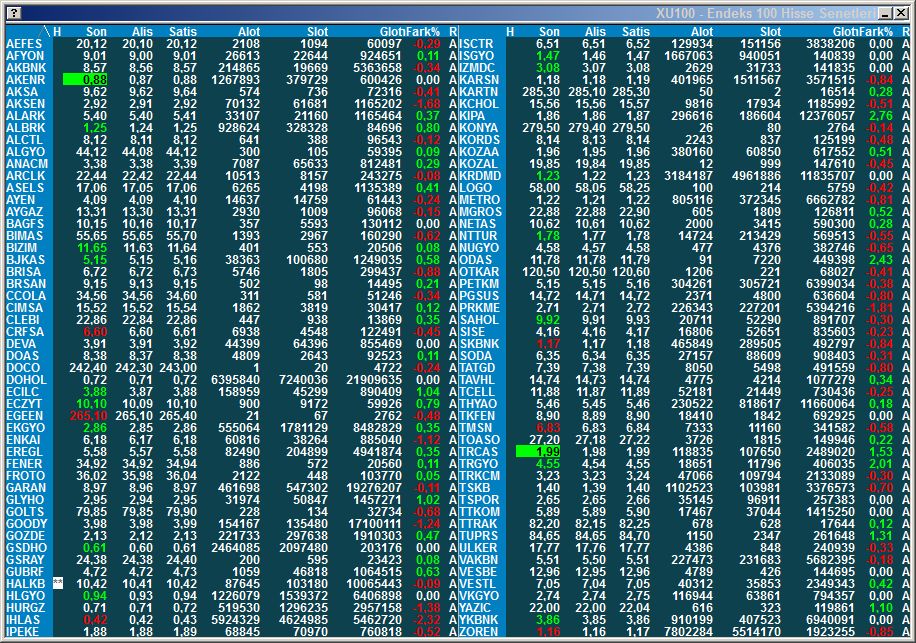The image size is (916, 643).
Task: Select the KRDMD ticker symbol
Action: (480, 176)
